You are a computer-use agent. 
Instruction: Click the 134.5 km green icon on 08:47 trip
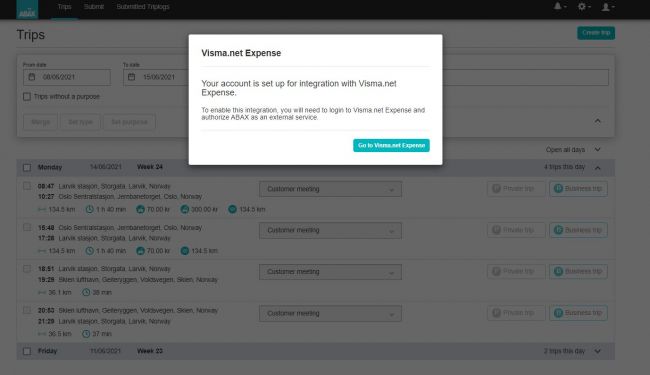(x=233, y=209)
